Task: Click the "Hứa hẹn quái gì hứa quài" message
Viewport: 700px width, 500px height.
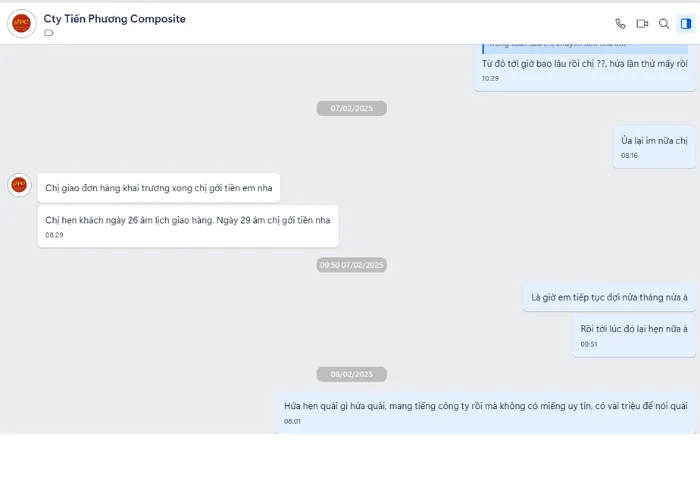Action: coord(486,412)
